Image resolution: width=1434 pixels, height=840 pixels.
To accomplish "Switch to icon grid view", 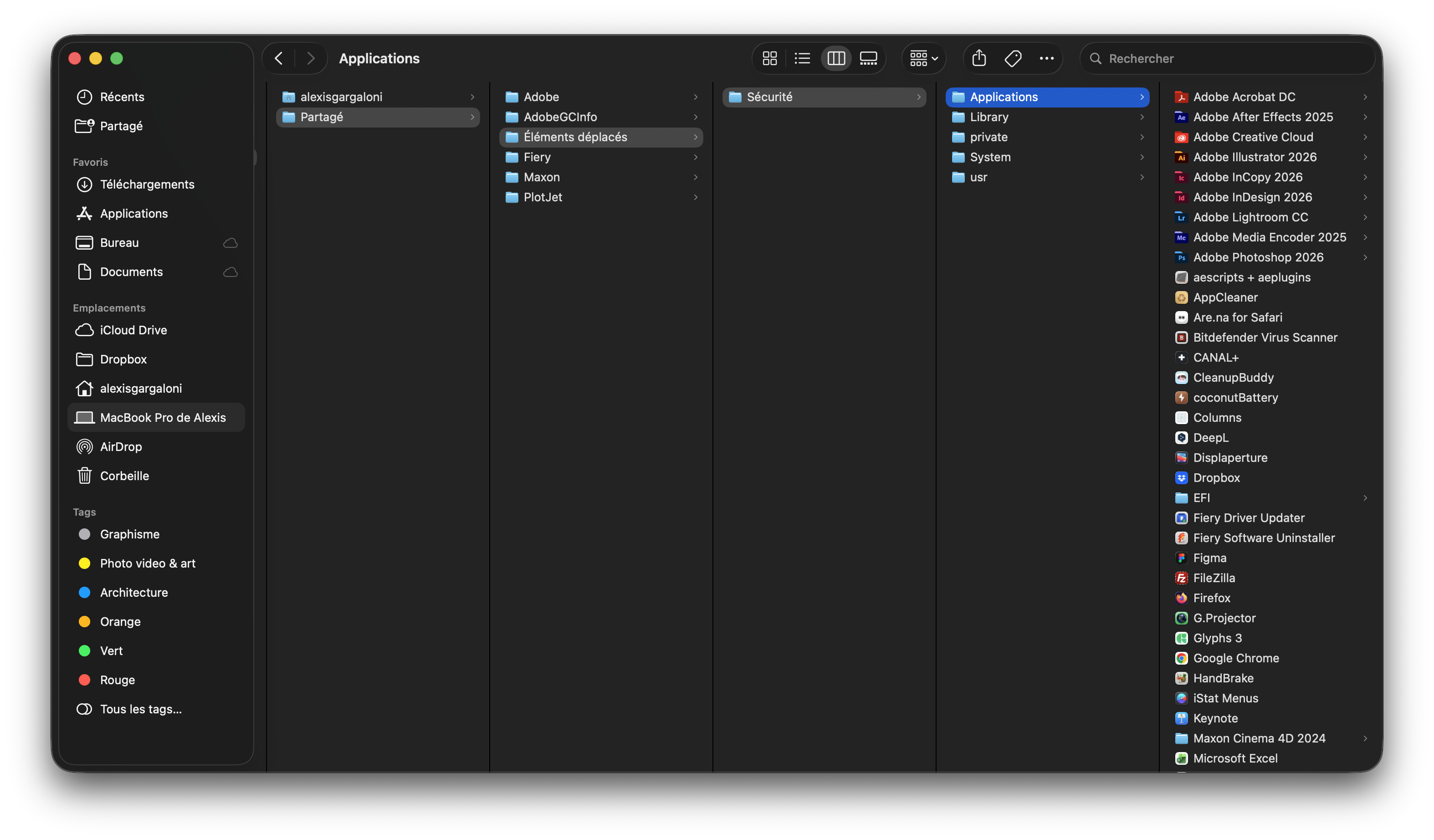I will pyautogui.click(x=769, y=58).
